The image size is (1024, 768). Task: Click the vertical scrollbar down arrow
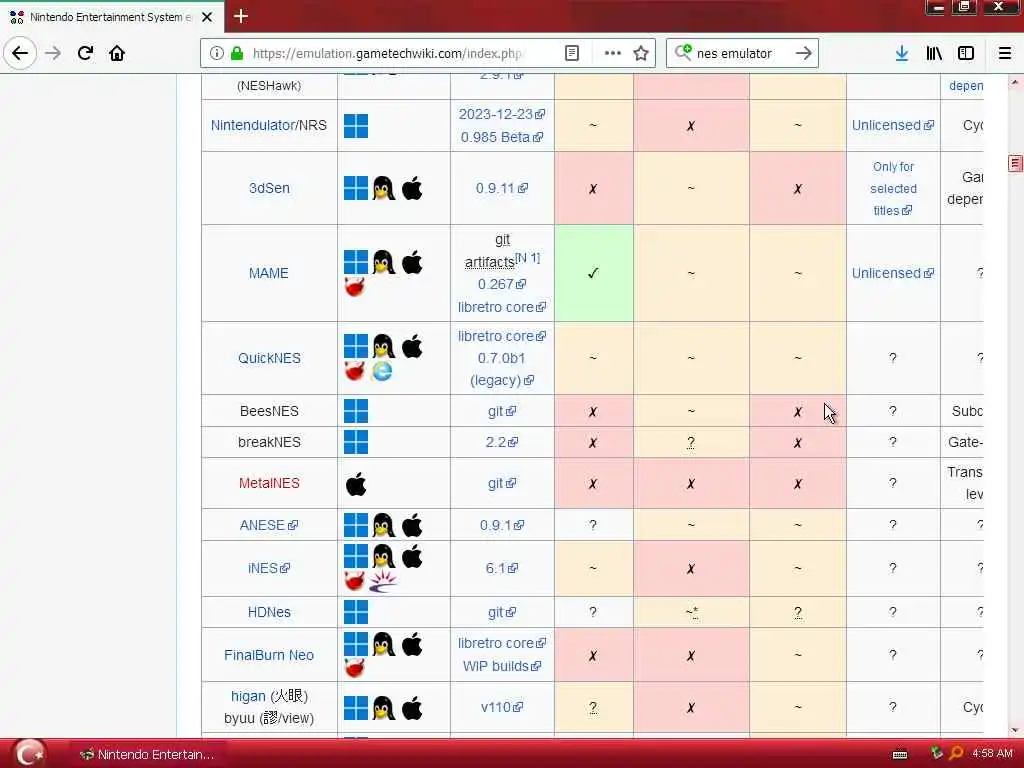point(1014,730)
